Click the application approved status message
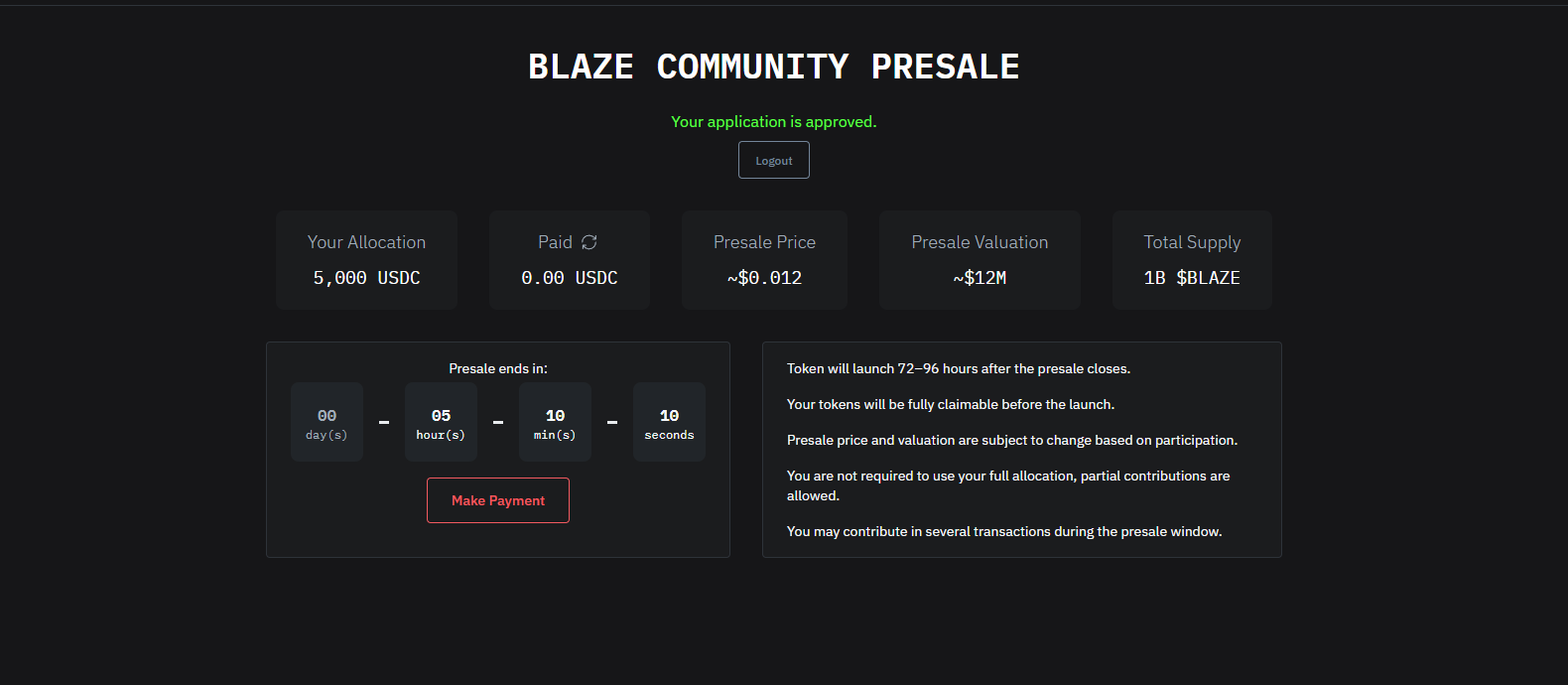 [774, 122]
